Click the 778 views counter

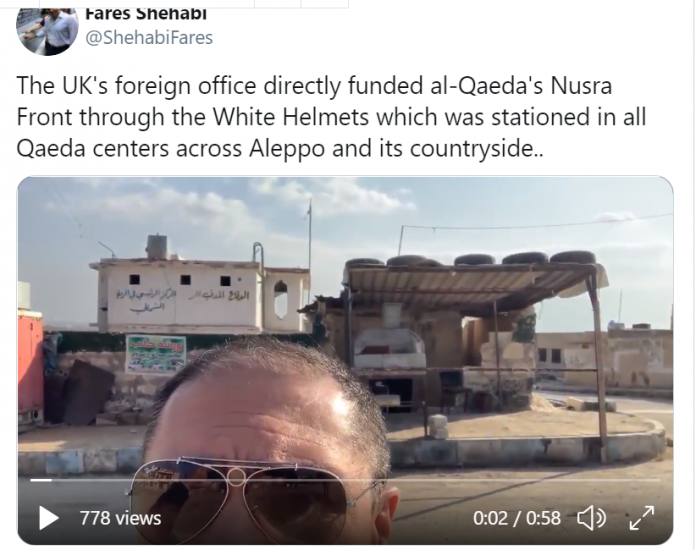(120, 518)
